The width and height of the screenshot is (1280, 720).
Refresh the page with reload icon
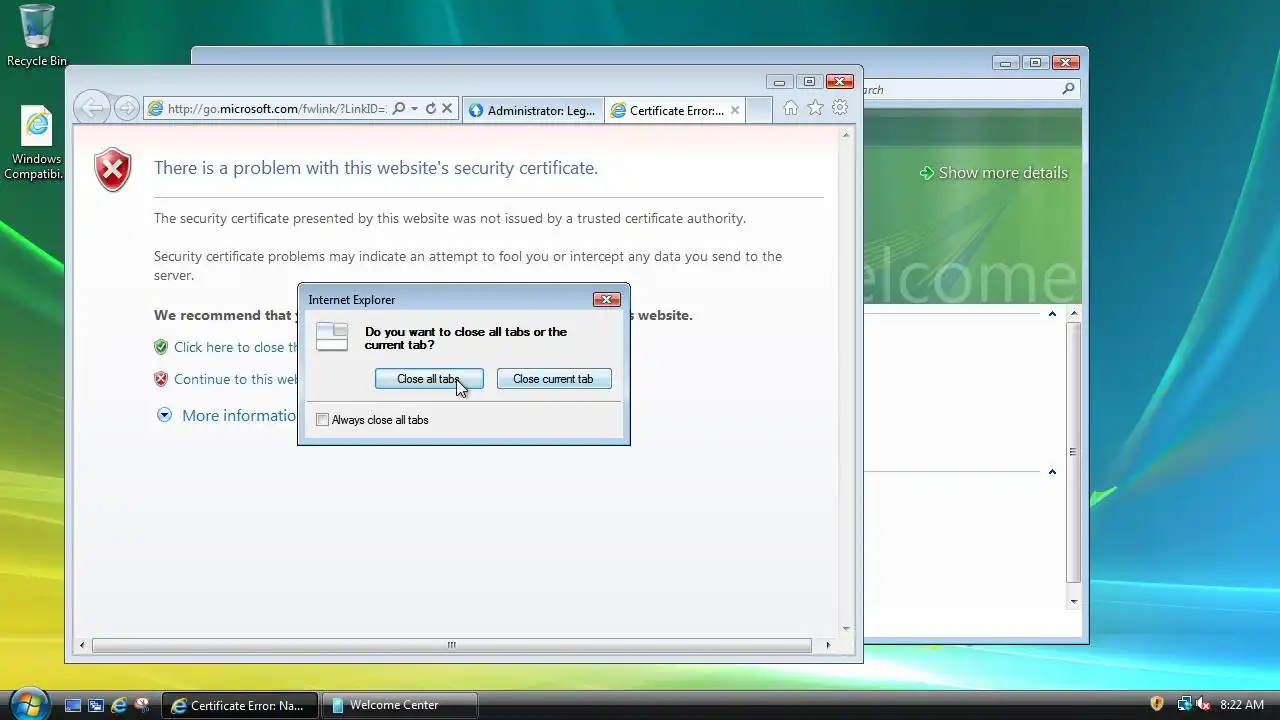[431, 109]
